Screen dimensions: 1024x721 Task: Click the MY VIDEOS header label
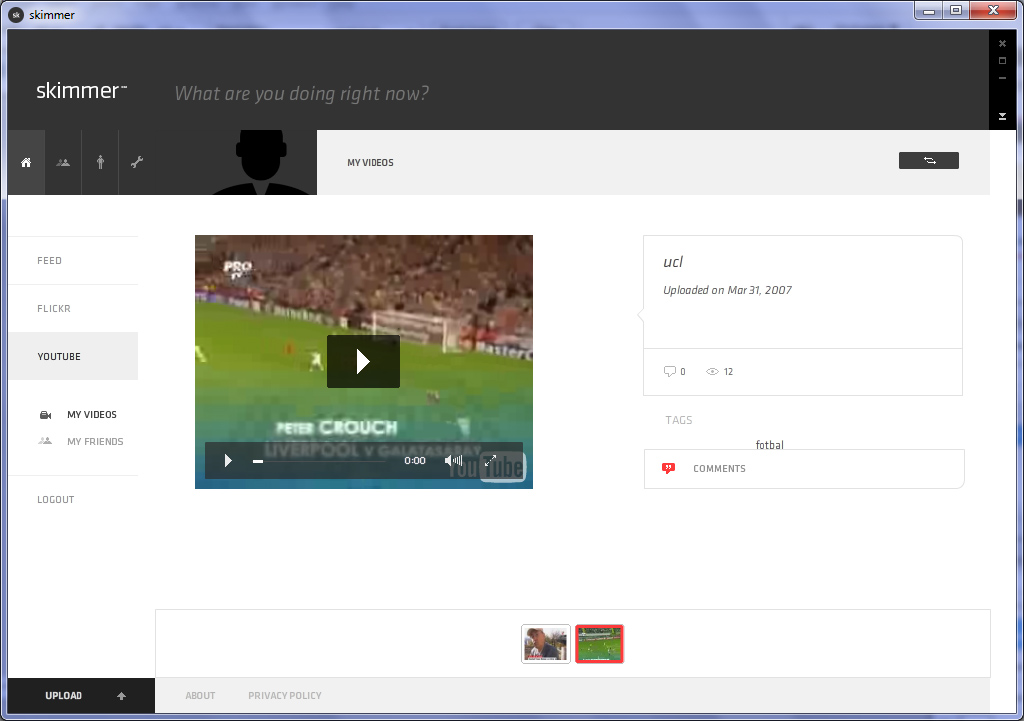(x=370, y=163)
